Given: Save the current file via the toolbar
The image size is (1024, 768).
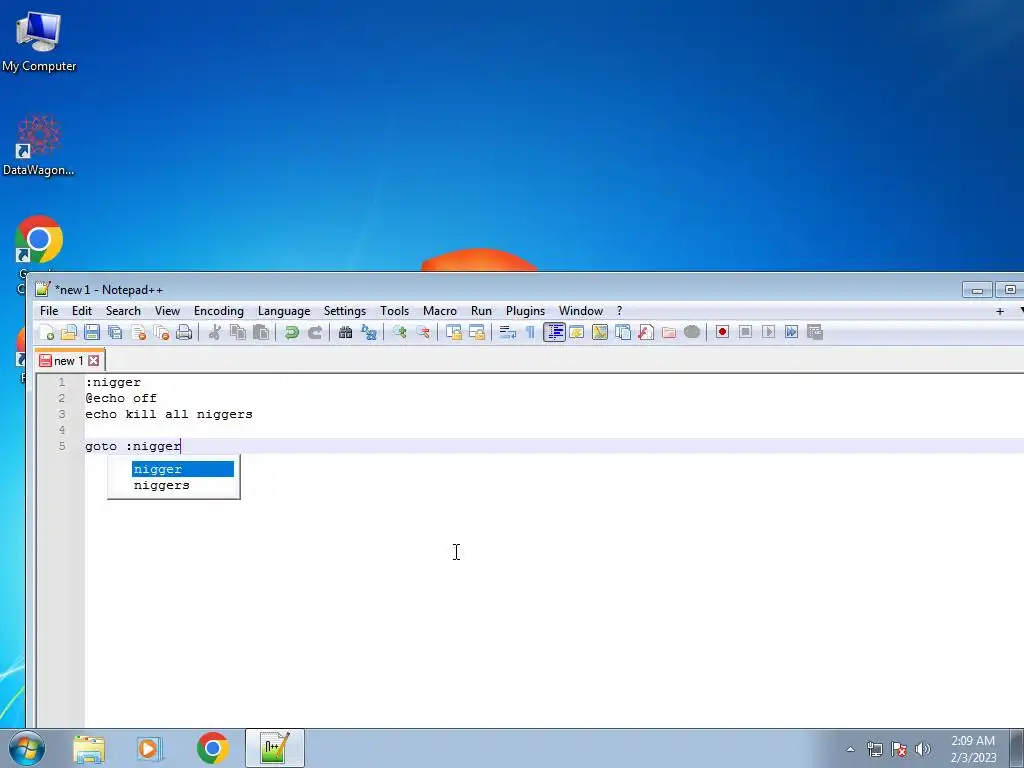Looking at the screenshot, I should click(x=92, y=332).
